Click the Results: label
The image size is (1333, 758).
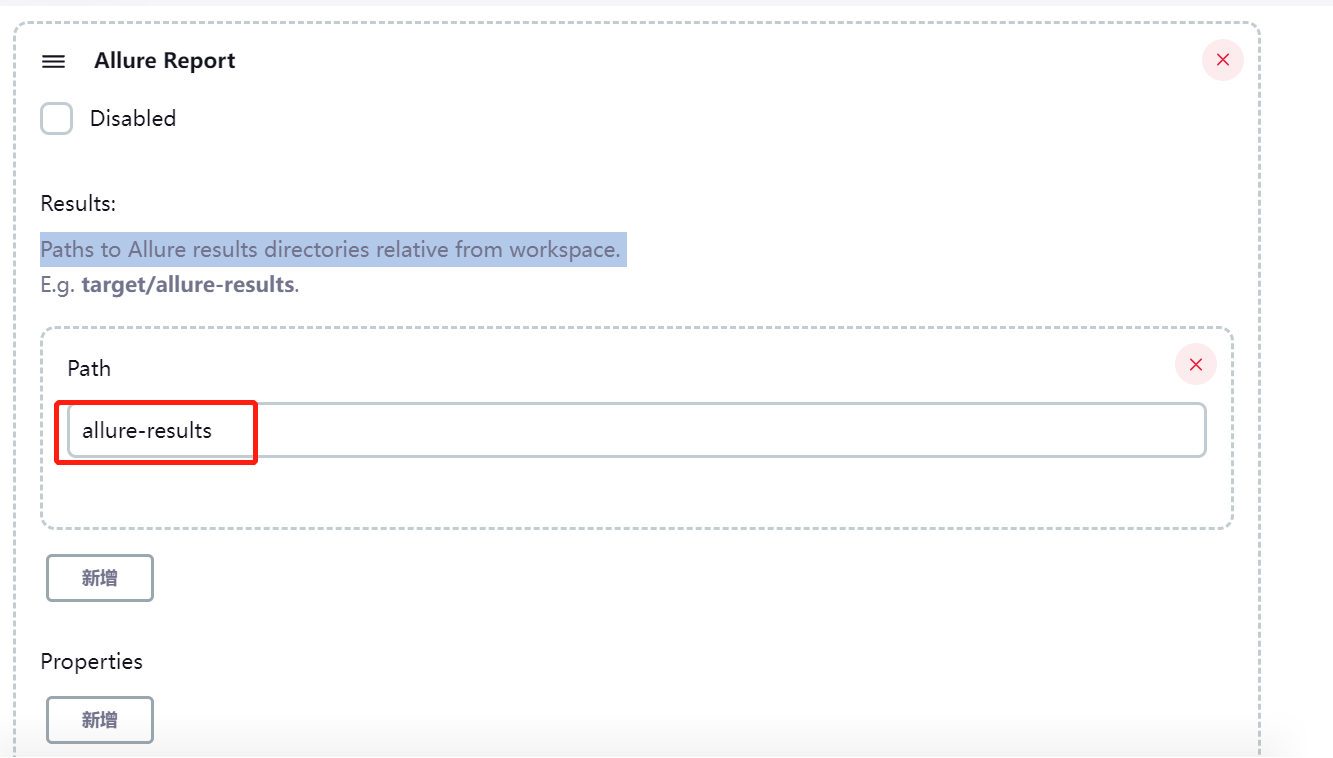pos(78,204)
